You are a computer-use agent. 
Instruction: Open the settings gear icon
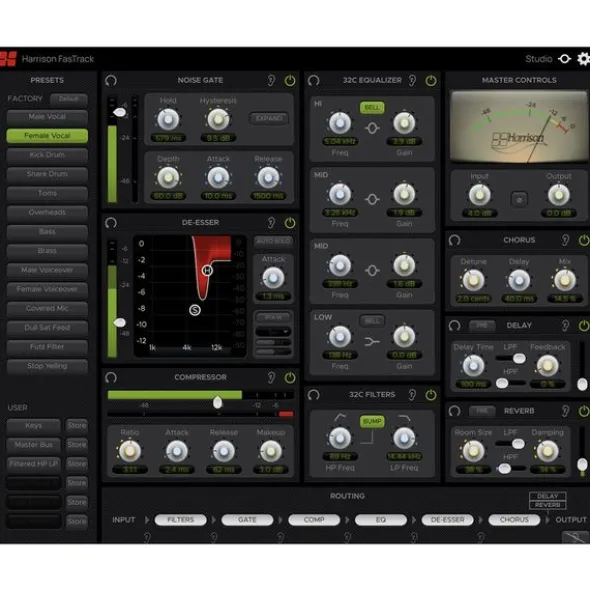coord(584,59)
